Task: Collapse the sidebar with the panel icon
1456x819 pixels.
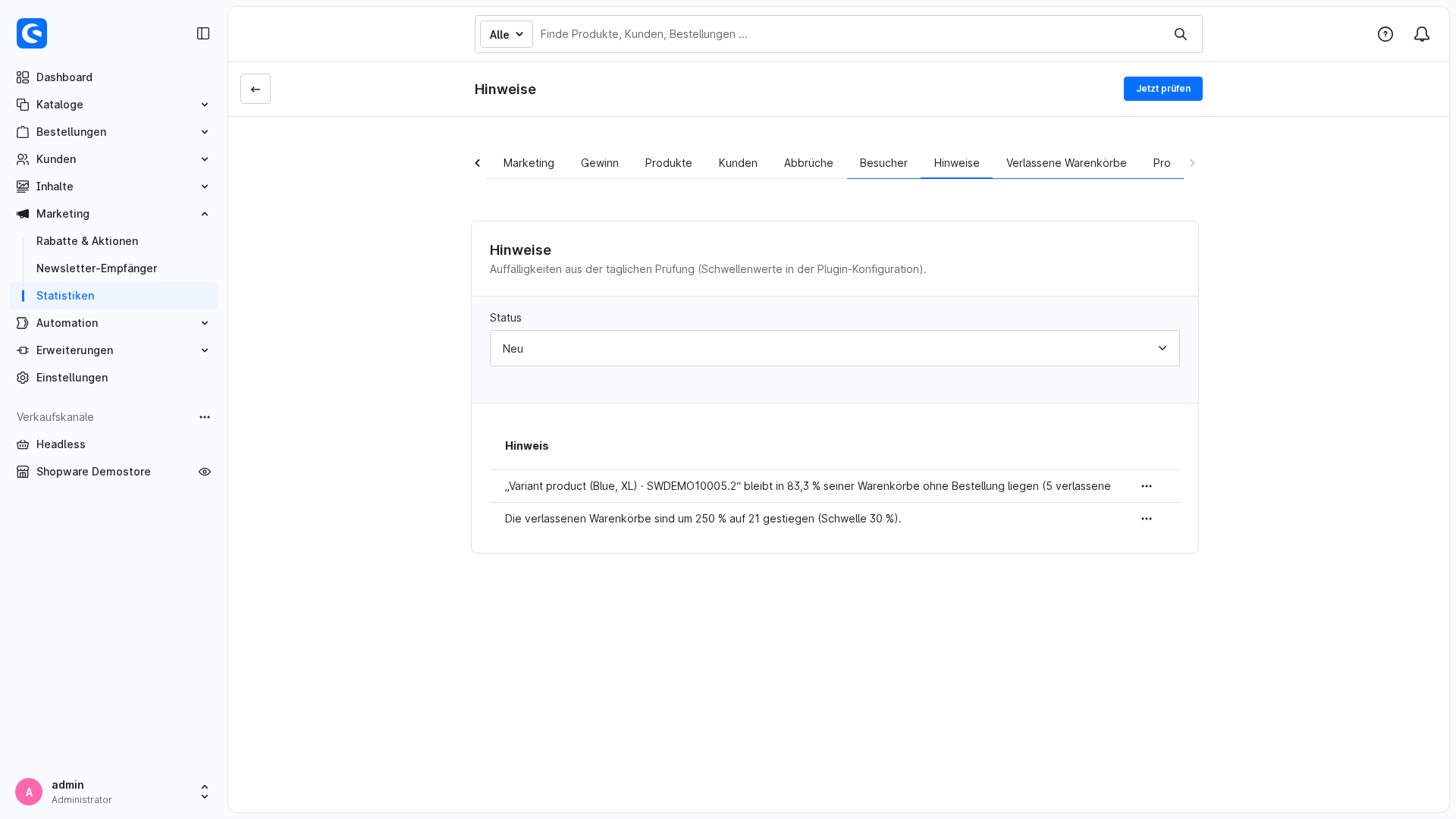Action: tap(203, 33)
